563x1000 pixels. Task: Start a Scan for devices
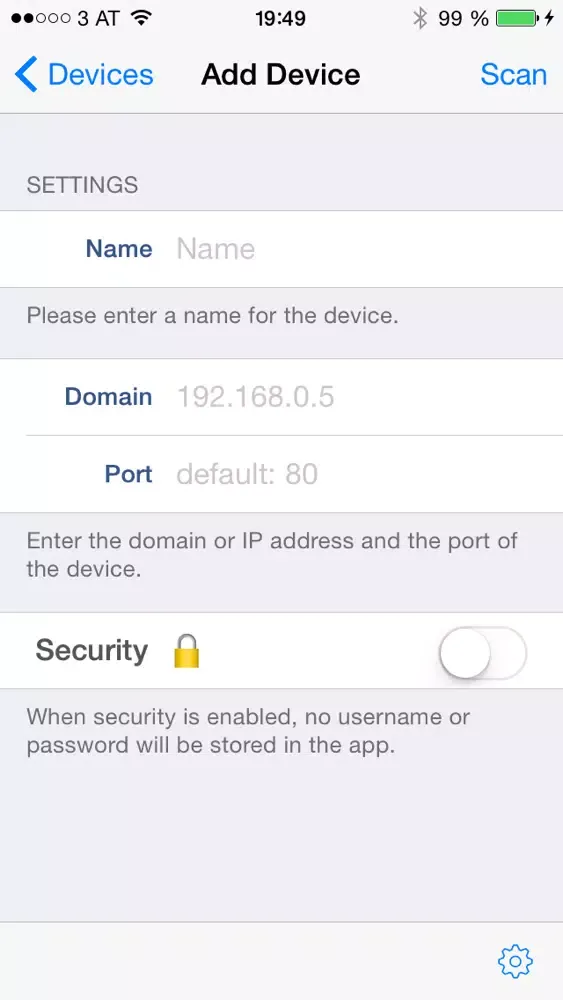click(x=513, y=75)
